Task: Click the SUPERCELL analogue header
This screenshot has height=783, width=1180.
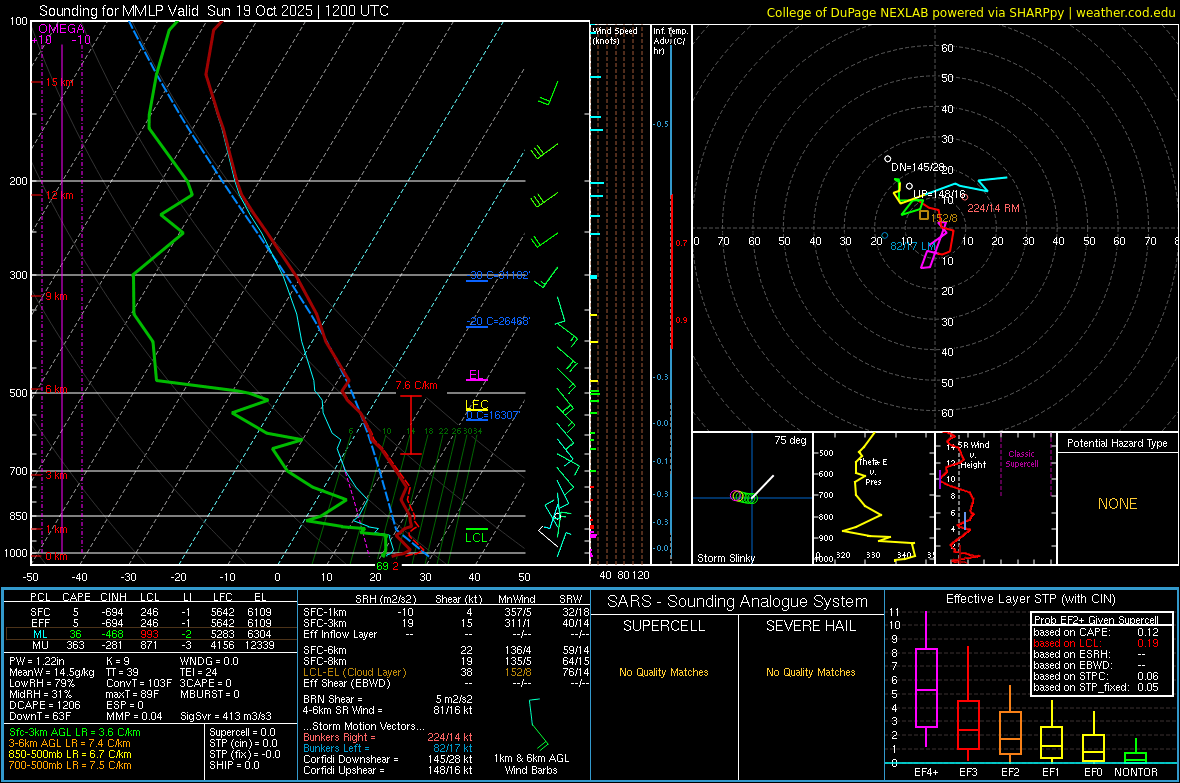Action: [x=664, y=626]
